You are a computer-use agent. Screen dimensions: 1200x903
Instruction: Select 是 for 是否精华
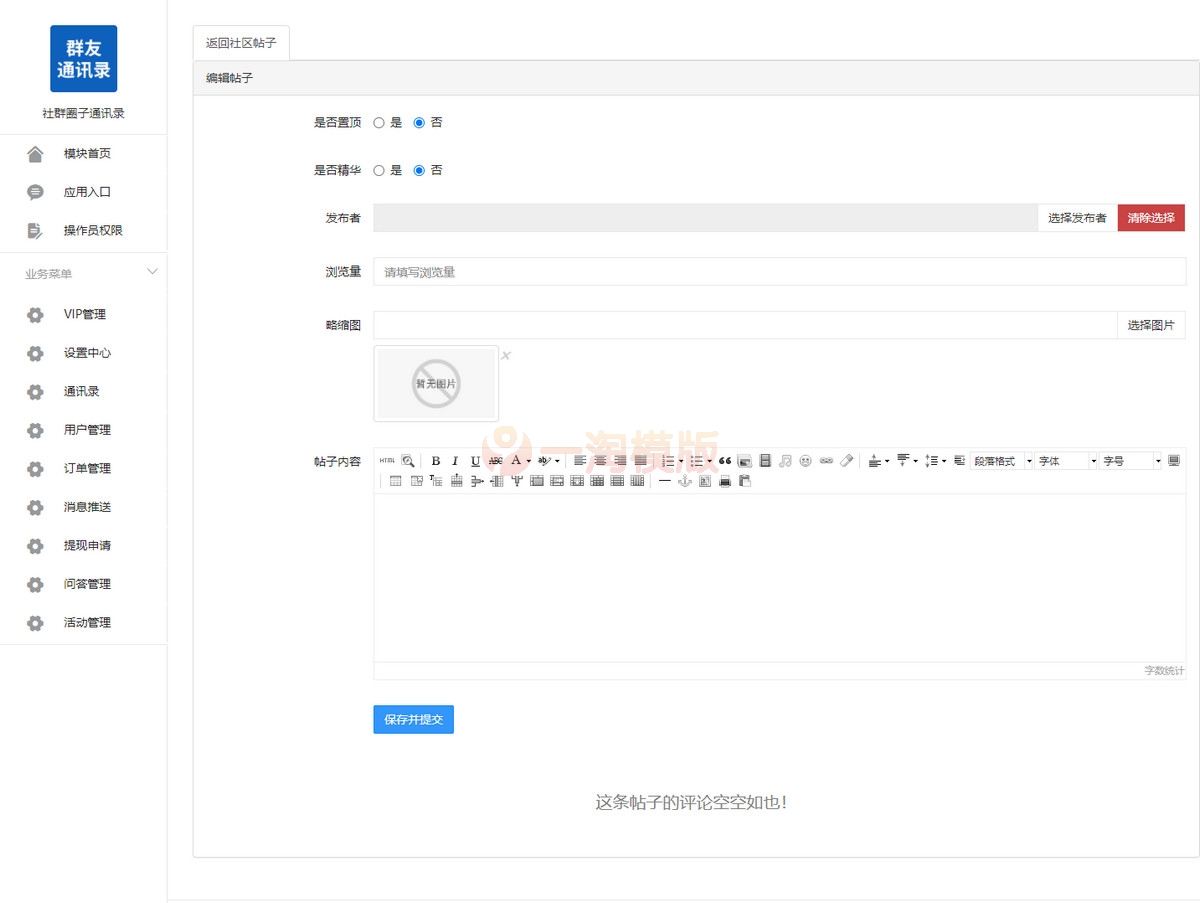pos(380,170)
